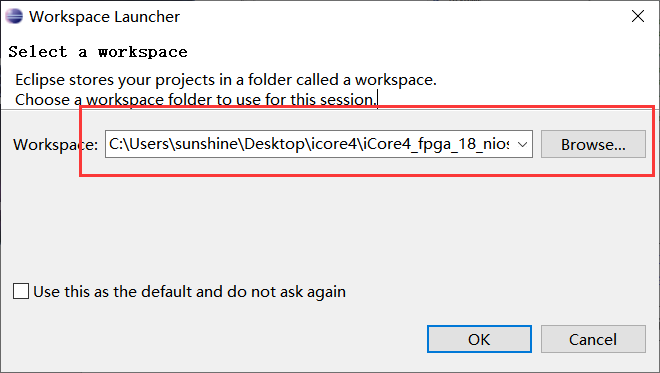This screenshot has width=660, height=373.
Task: Click the "Eclipse stores your projects" description line
Action: click(226, 80)
